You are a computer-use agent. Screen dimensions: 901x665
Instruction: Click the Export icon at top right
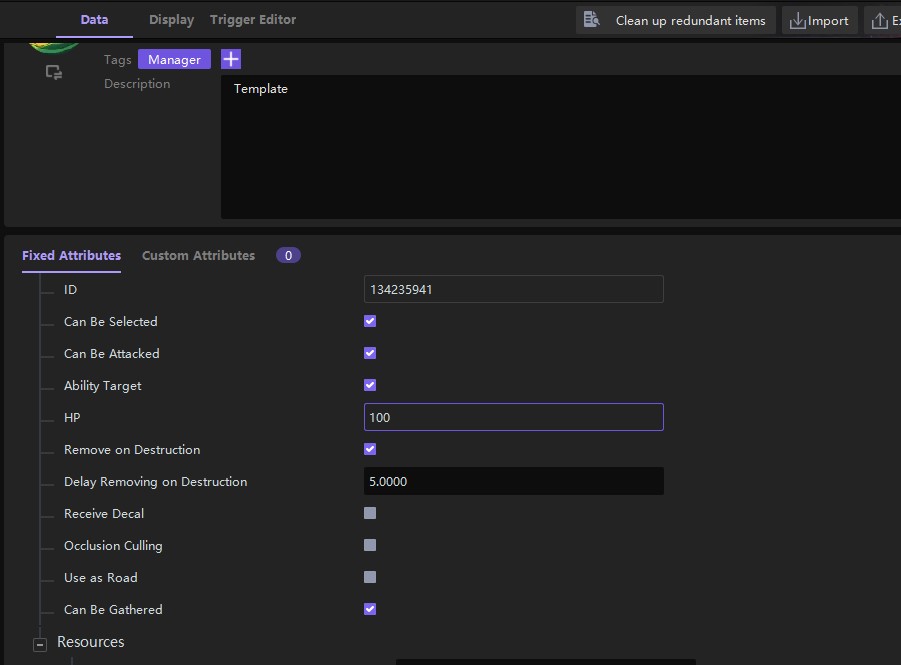882,20
